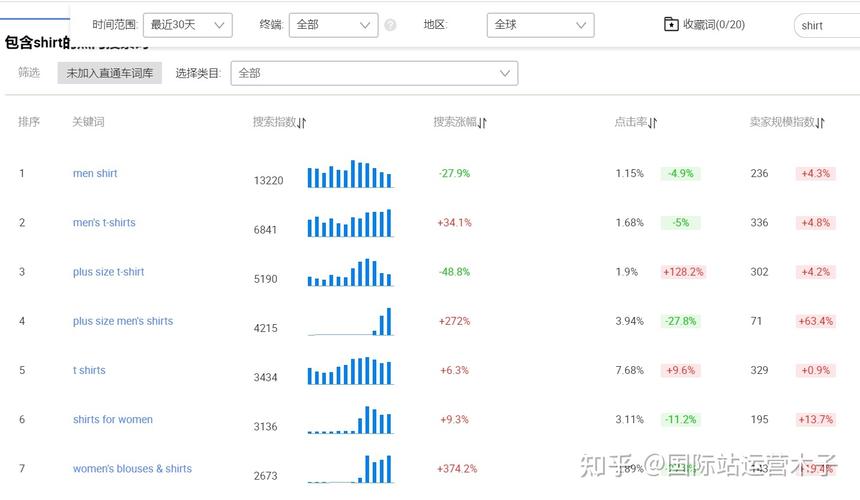Image resolution: width=860 pixels, height=500 pixels.
Task: Open keyword men shirt
Action: [95, 173]
